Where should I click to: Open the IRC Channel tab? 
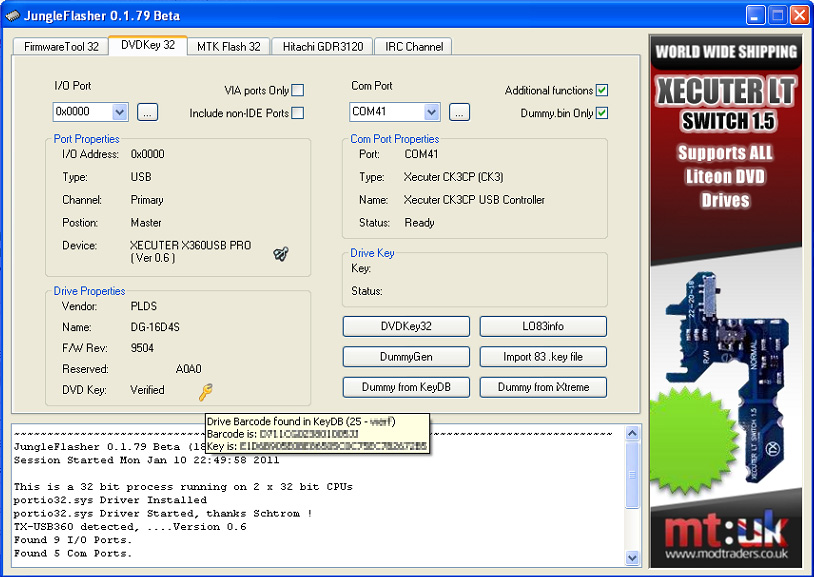click(414, 47)
